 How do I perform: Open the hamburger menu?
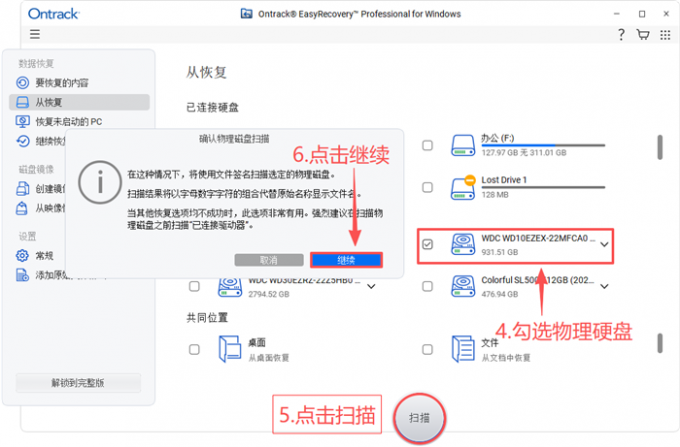click(35, 34)
